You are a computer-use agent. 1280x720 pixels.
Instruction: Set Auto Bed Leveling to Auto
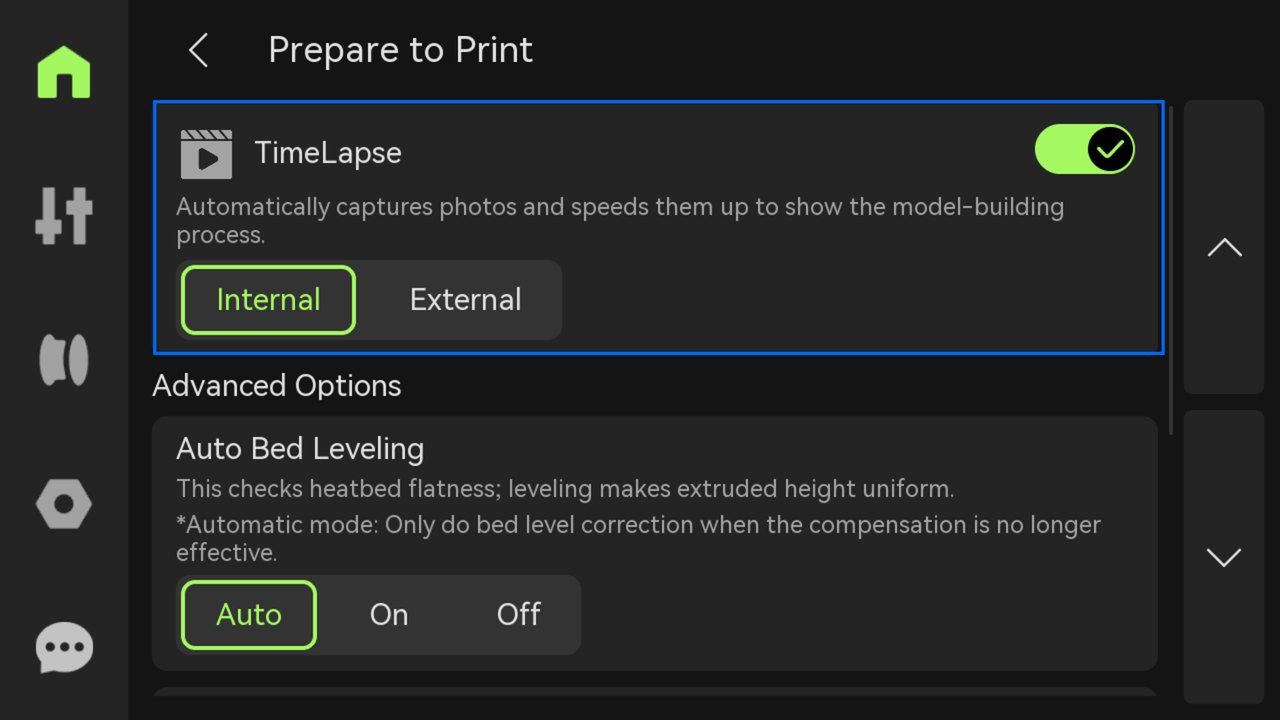point(249,614)
